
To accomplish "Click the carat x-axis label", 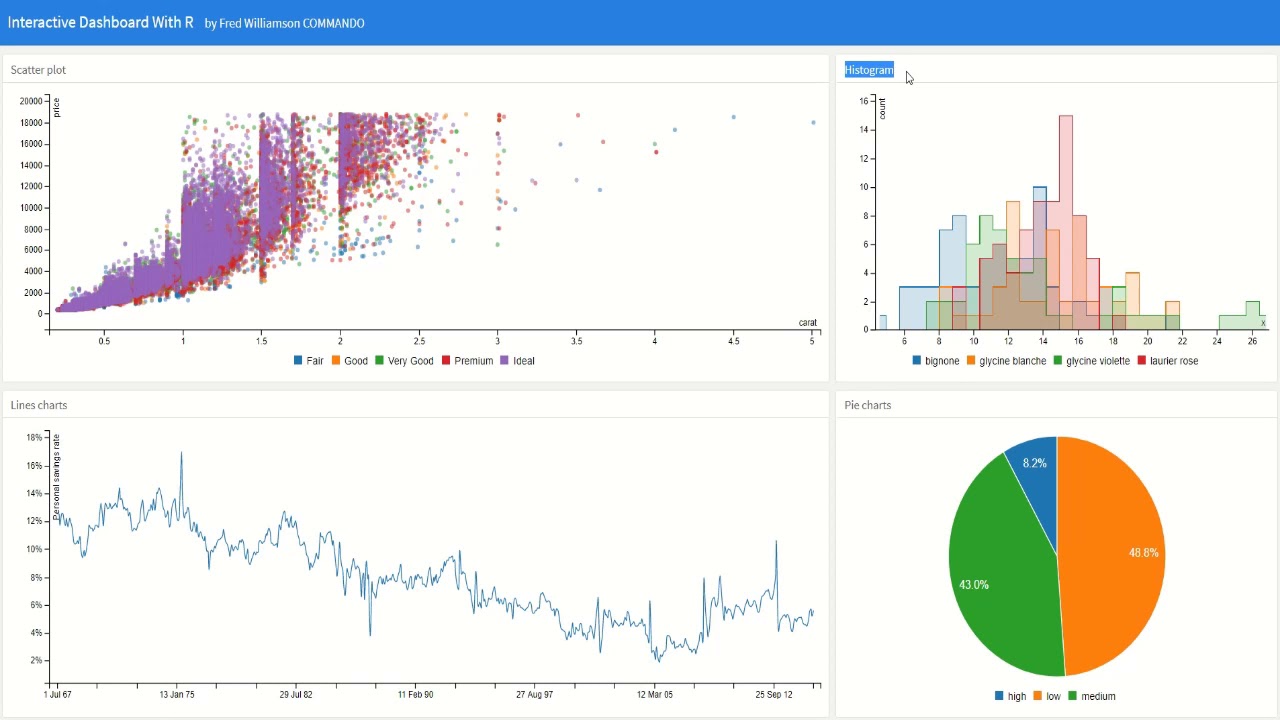I will [x=808, y=322].
